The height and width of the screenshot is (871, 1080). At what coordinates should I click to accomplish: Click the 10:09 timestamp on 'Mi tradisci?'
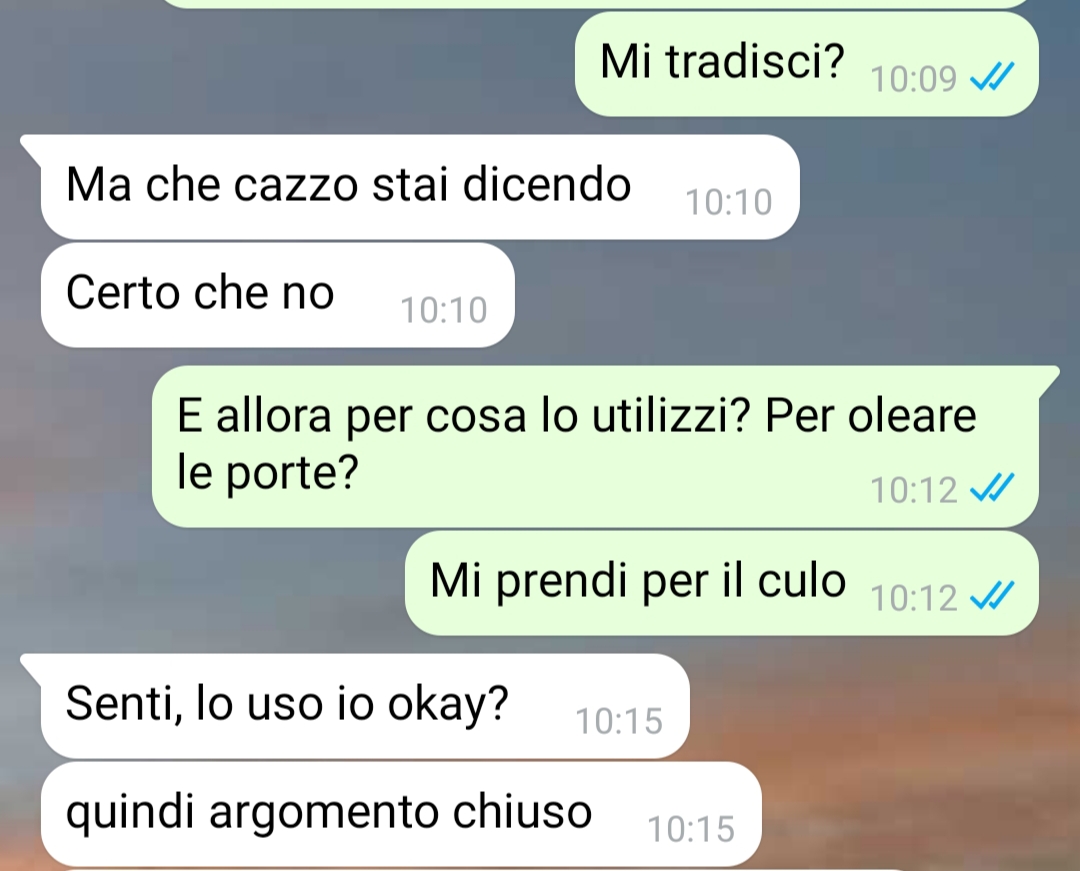tap(913, 78)
